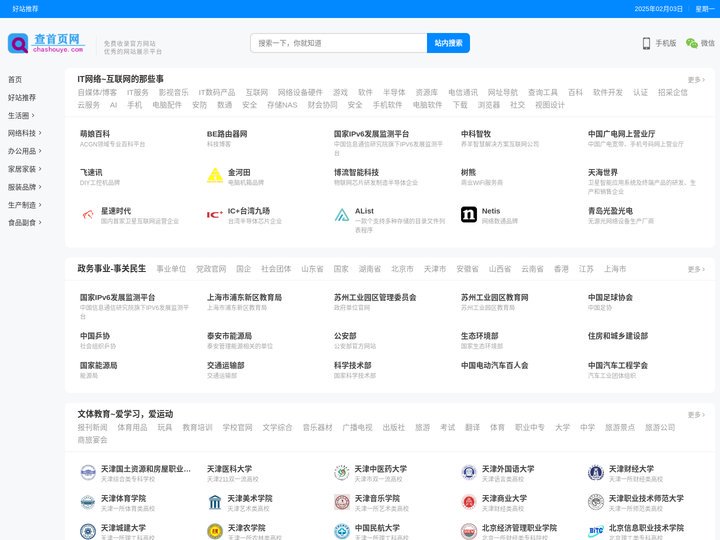Expand the 服装品牌 sidebar menu
Screen dimensions: 720x540
tap(25, 187)
